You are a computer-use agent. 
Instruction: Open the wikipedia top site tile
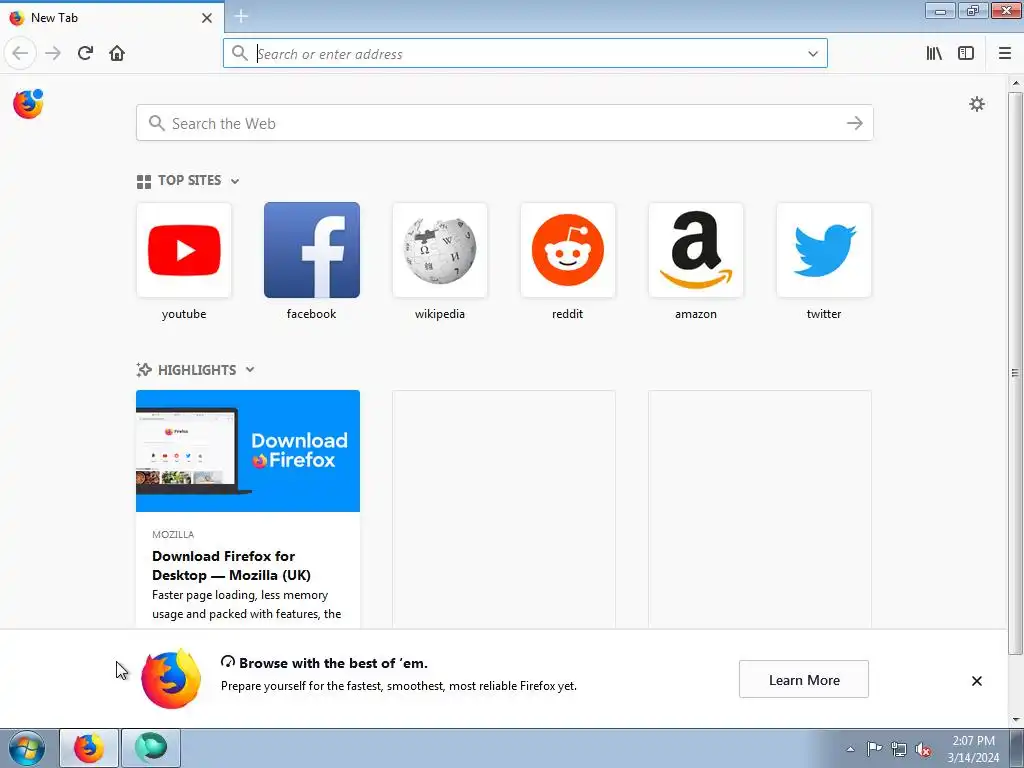click(x=440, y=250)
